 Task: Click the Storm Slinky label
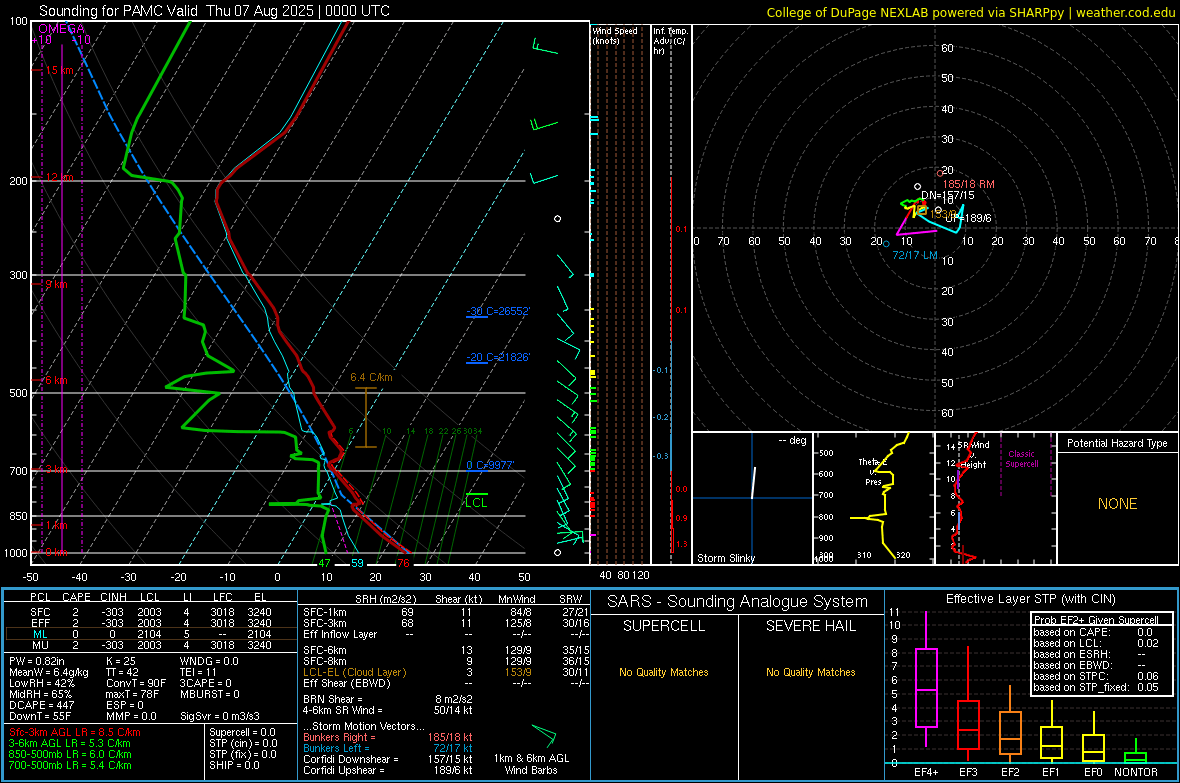(725, 558)
